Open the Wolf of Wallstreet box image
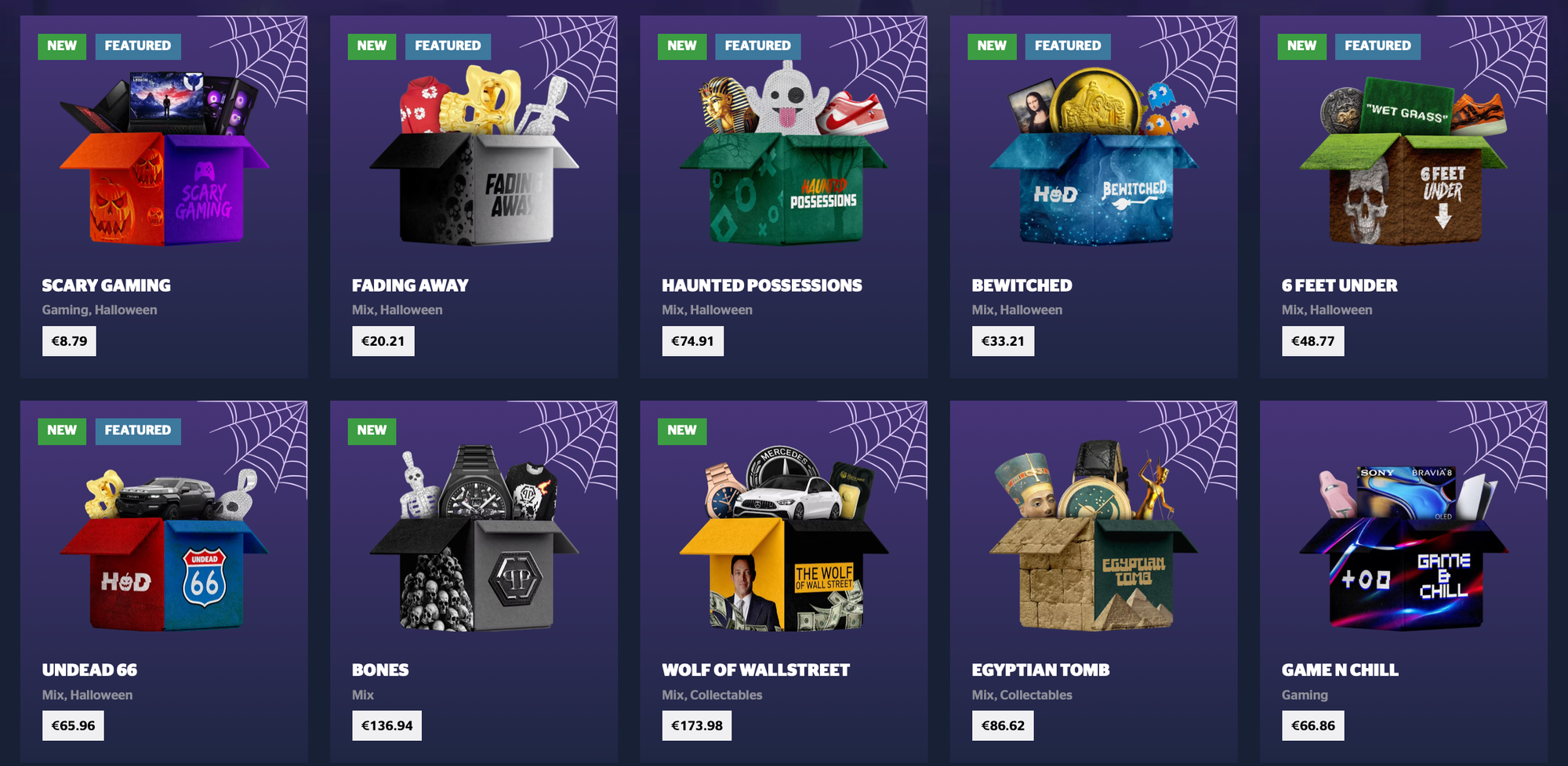 click(783, 539)
